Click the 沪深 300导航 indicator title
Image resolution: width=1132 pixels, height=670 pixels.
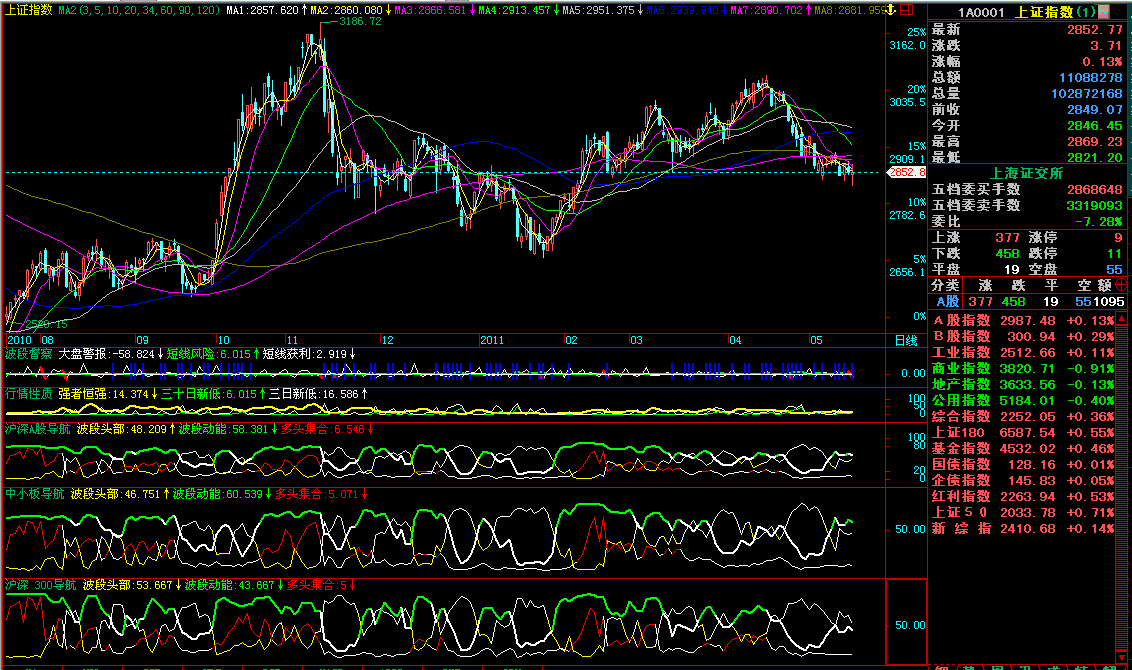[x=40, y=585]
